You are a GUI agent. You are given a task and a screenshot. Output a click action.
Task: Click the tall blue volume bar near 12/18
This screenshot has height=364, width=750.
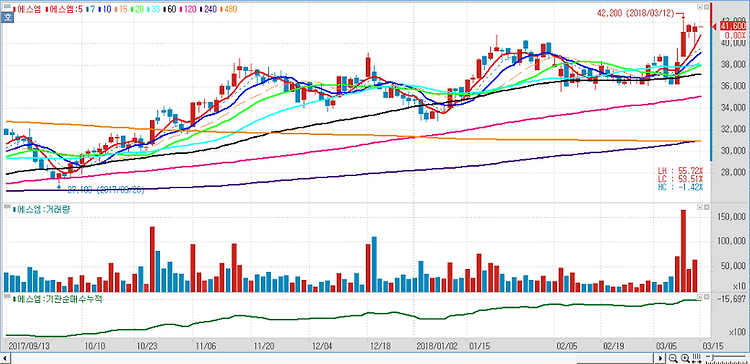point(374,265)
